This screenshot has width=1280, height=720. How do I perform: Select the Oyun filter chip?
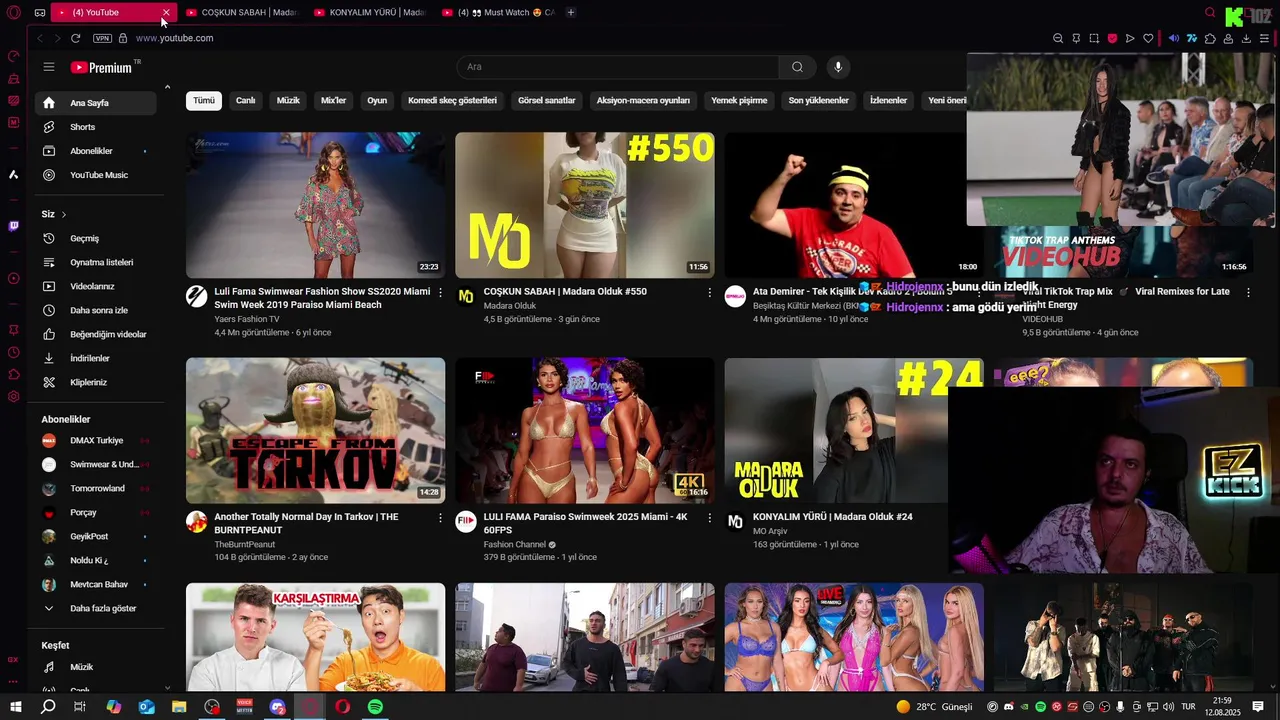click(x=377, y=101)
